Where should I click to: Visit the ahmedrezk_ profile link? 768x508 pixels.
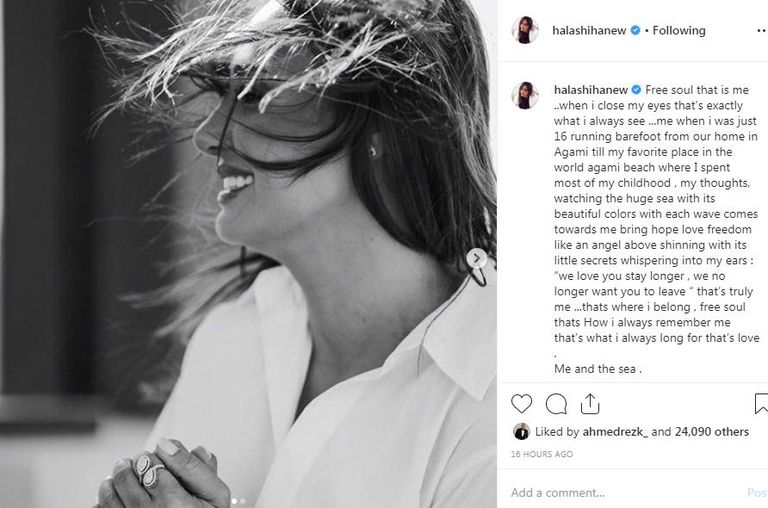tap(615, 432)
